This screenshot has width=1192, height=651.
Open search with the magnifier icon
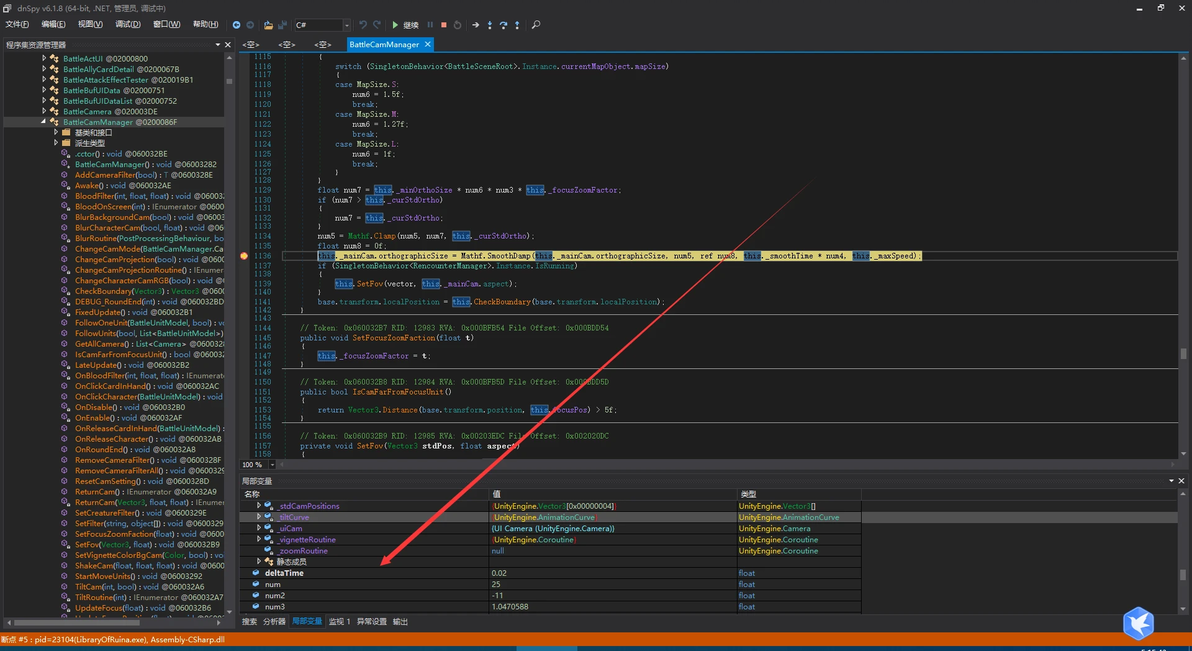536,25
